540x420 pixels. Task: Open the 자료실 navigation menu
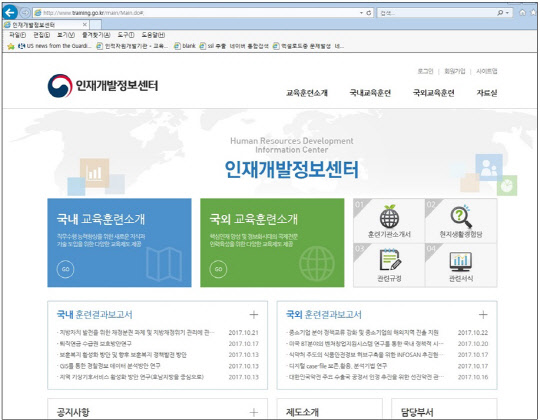coord(487,93)
